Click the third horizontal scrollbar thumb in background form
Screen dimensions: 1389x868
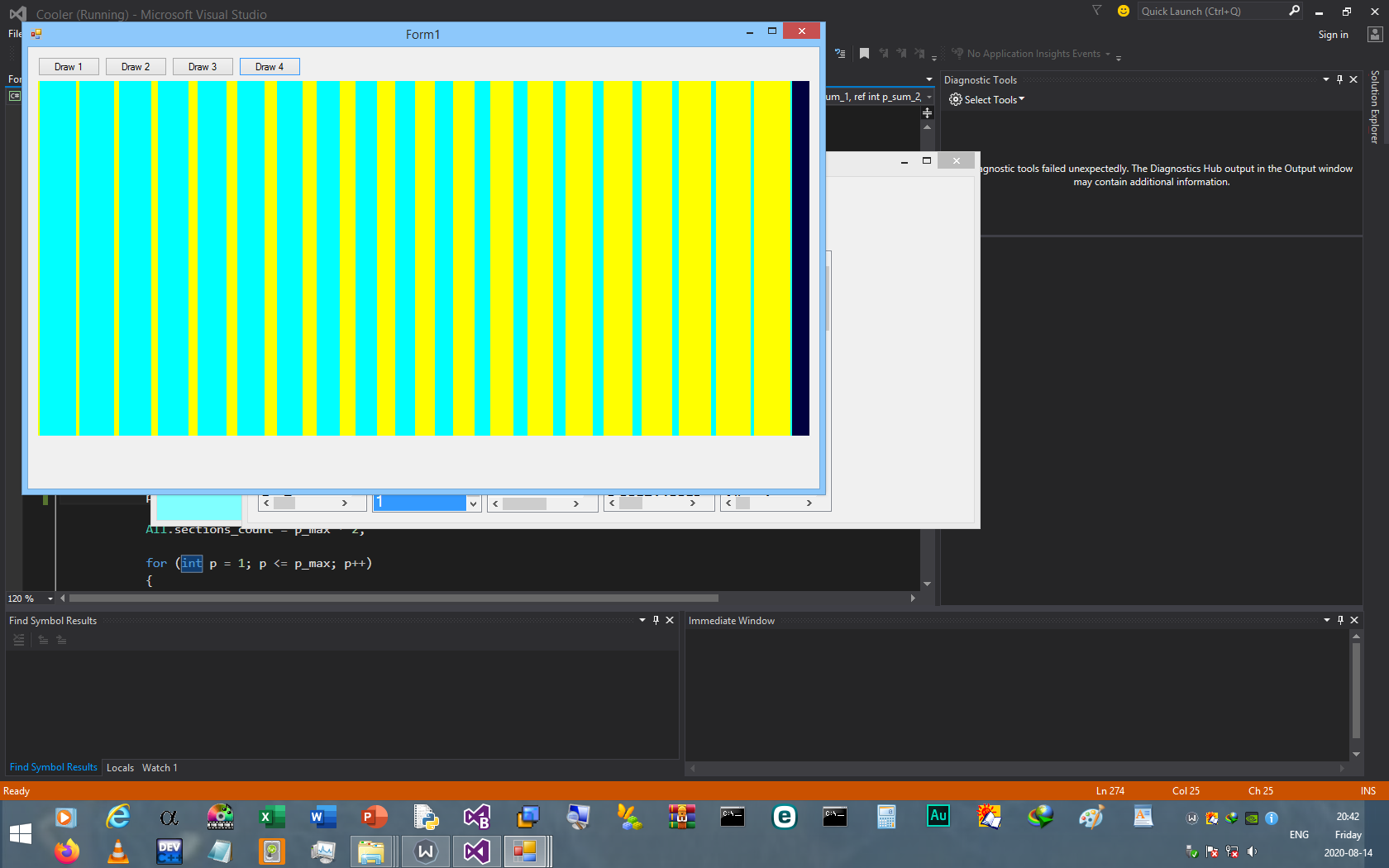(631, 503)
